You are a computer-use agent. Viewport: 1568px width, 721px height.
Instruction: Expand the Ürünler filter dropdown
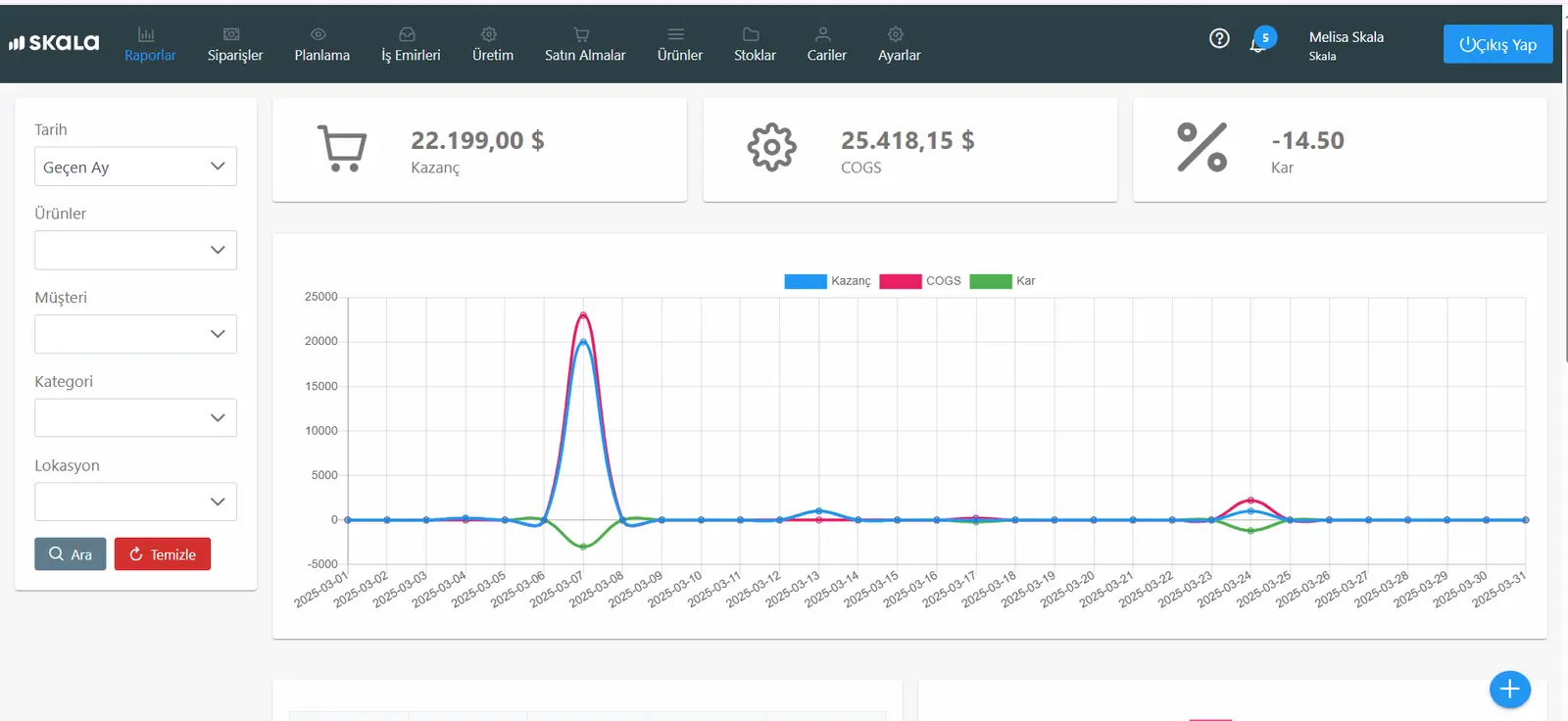click(135, 250)
